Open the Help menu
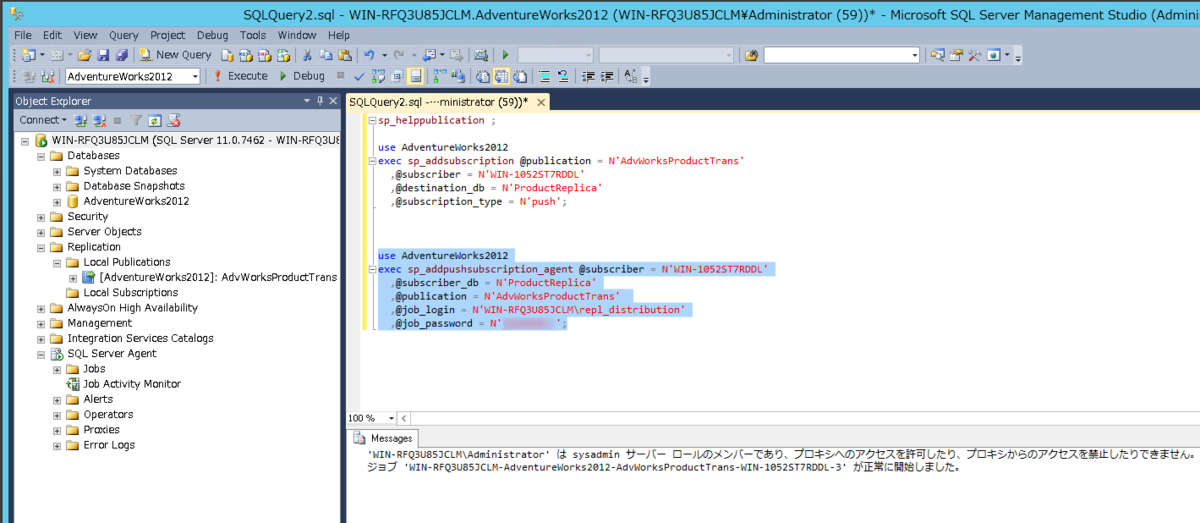 (339, 35)
